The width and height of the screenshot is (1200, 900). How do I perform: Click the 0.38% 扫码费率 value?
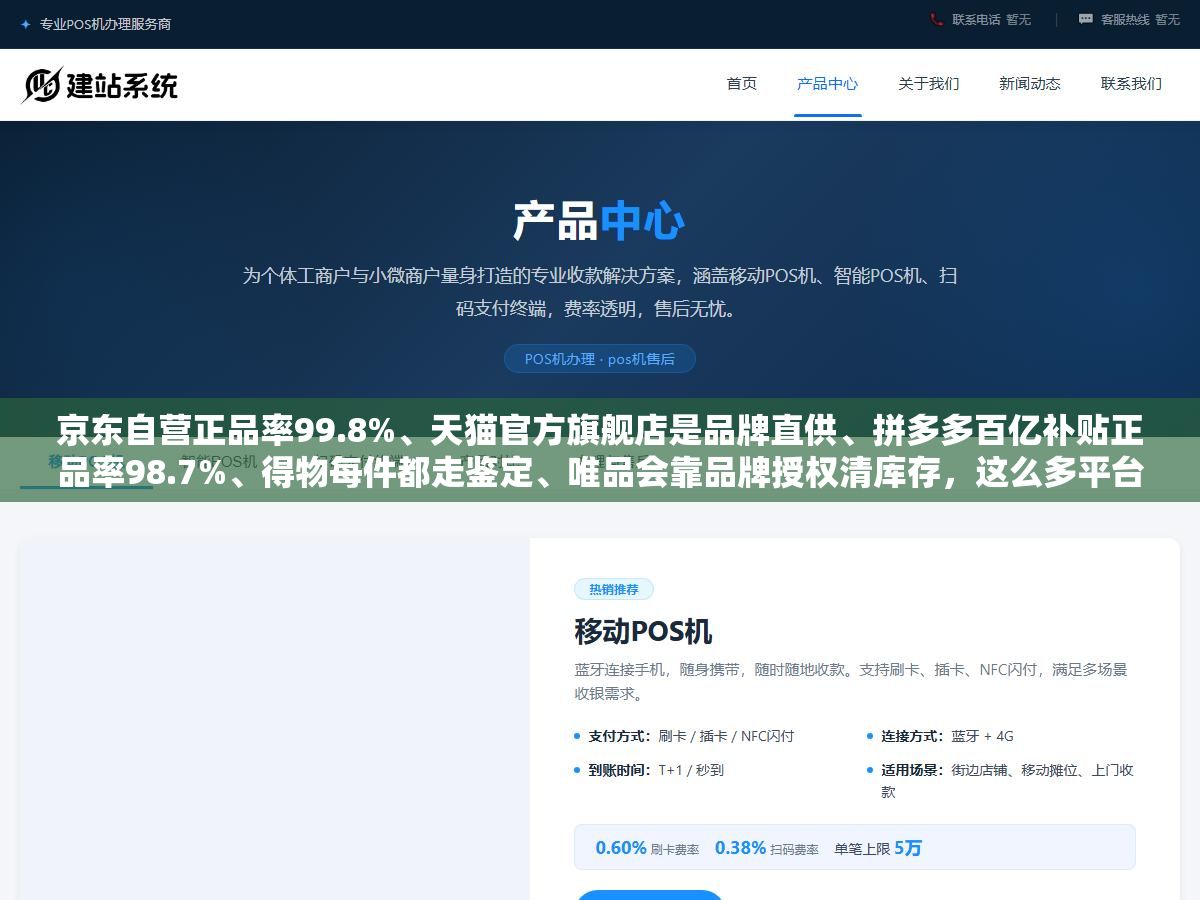[x=767, y=848]
